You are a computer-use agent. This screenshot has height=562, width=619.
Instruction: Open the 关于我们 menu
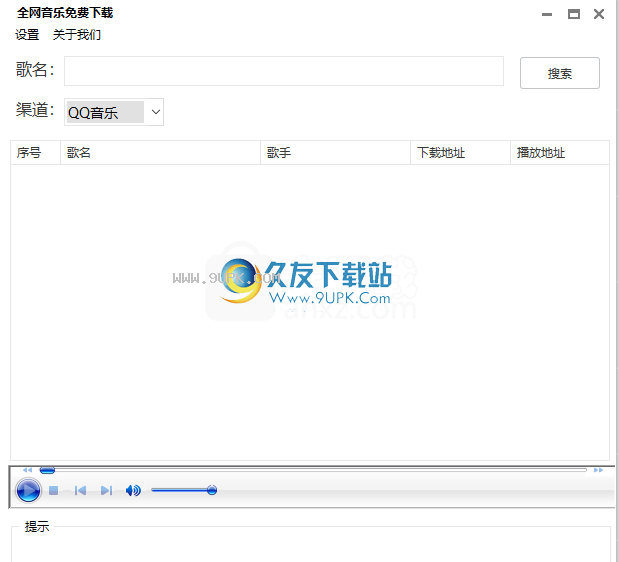point(77,35)
